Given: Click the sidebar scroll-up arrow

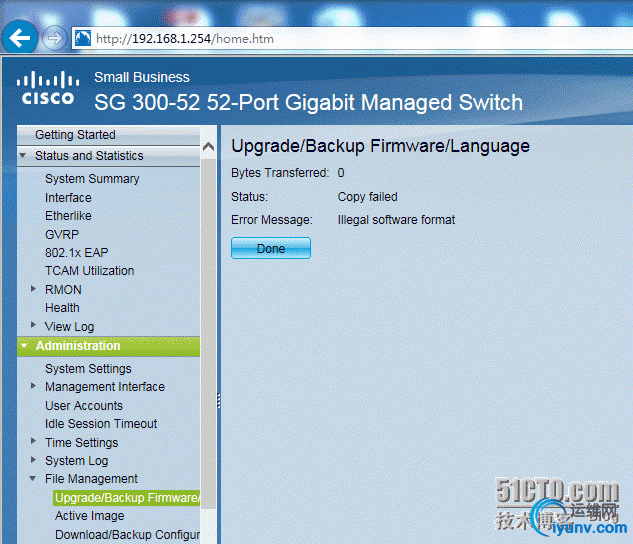Looking at the screenshot, I should [x=208, y=146].
